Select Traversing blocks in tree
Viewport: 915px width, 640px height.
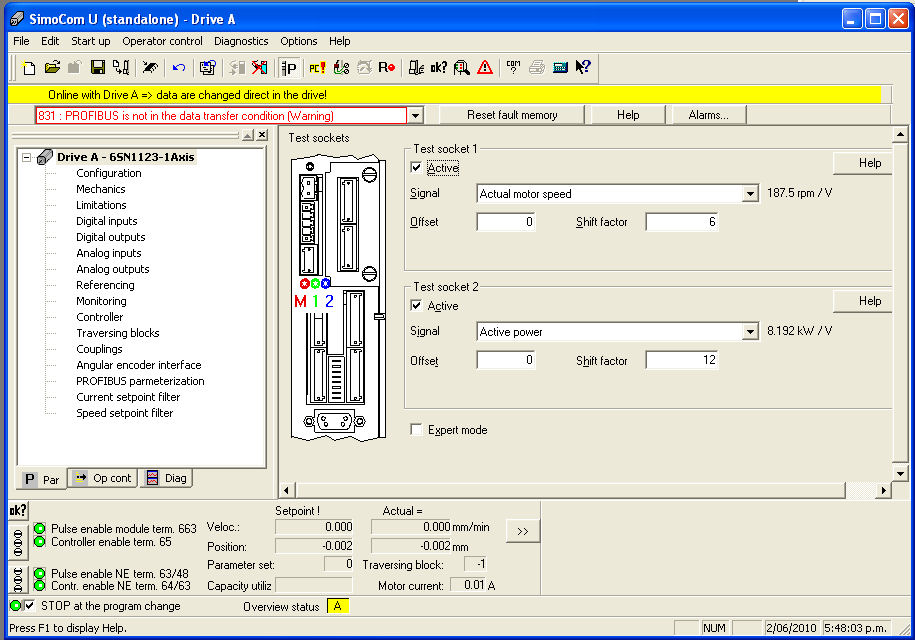(117, 333)
